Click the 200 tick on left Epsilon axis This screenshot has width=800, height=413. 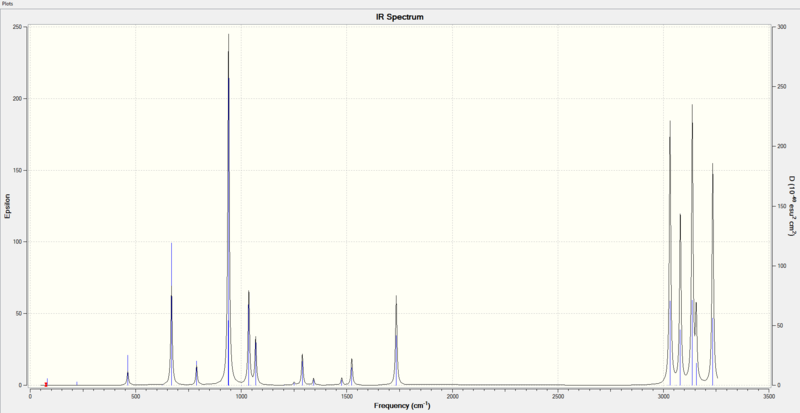point(19,99)
